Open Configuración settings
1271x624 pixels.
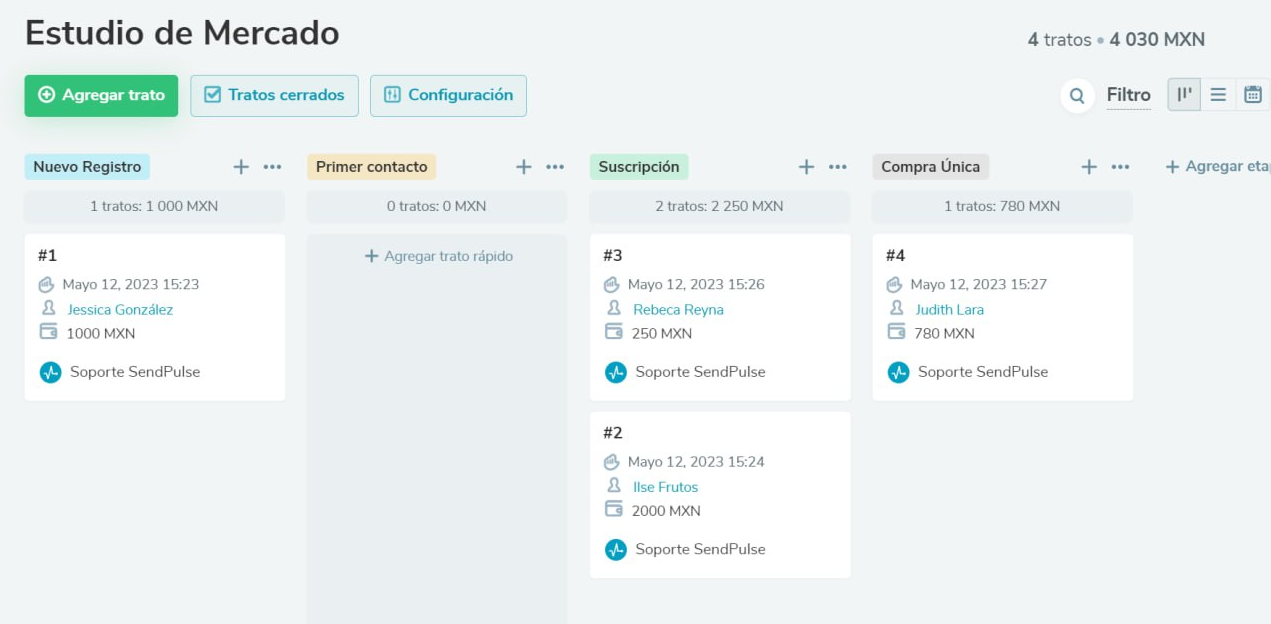tap(448, 95)
